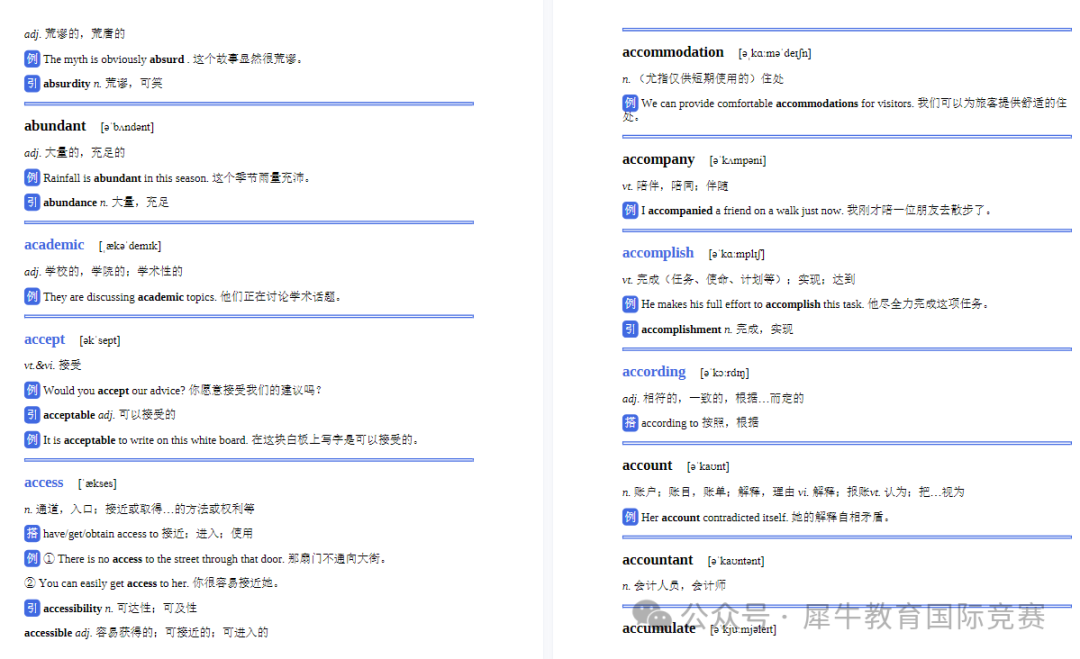Click the 引 badge before "acceptable adj."

pyautogui.click(x=32, y=415)
